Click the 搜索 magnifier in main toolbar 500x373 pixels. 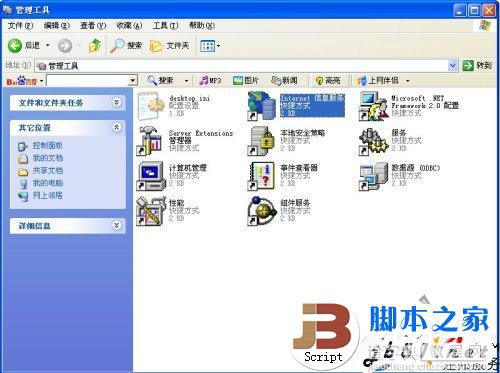click(126, 46)
